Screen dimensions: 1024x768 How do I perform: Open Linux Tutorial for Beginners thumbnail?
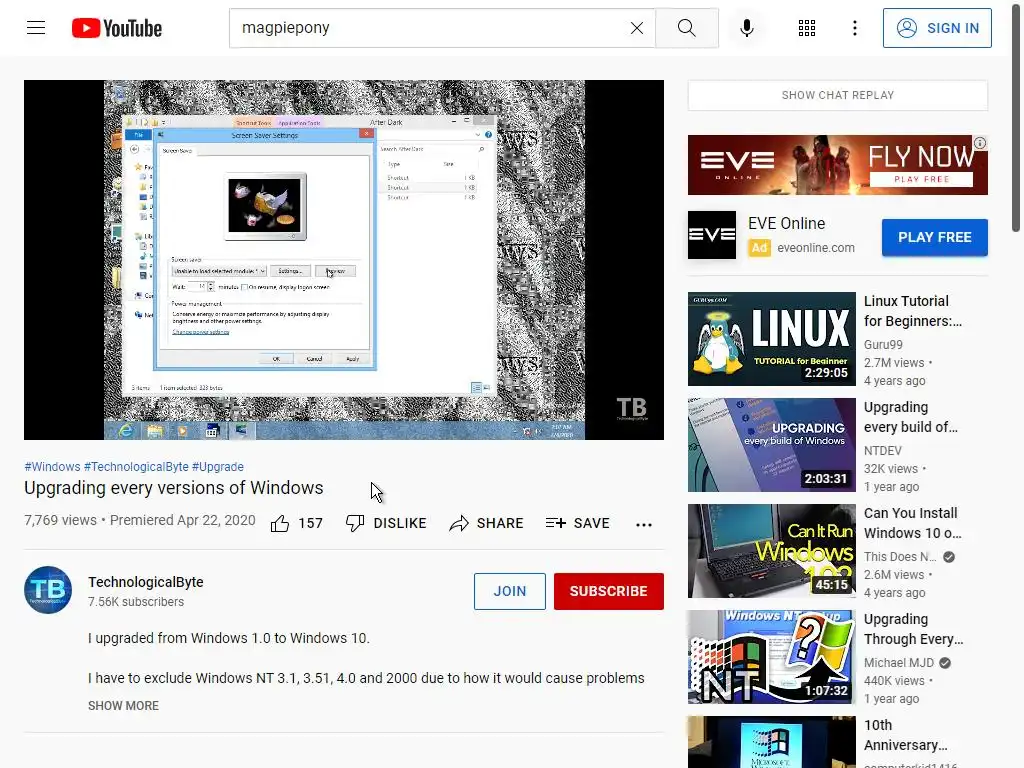coord(771,339)
